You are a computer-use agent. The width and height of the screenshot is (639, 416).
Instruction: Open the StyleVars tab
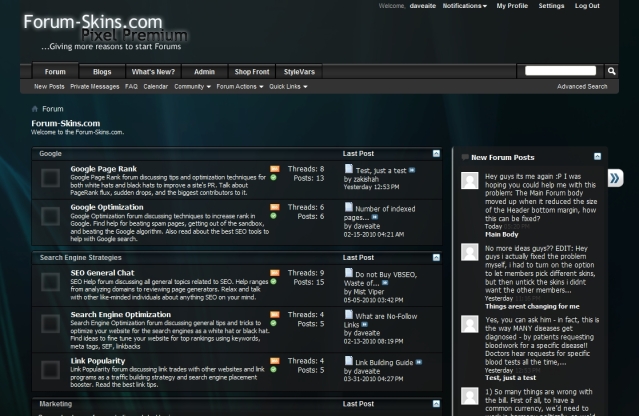click(299, 72)
